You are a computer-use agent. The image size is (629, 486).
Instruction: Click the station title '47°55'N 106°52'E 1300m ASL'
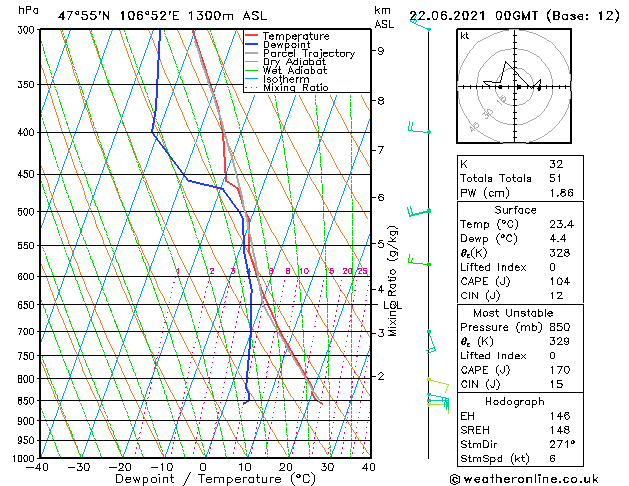coord(162,16)
